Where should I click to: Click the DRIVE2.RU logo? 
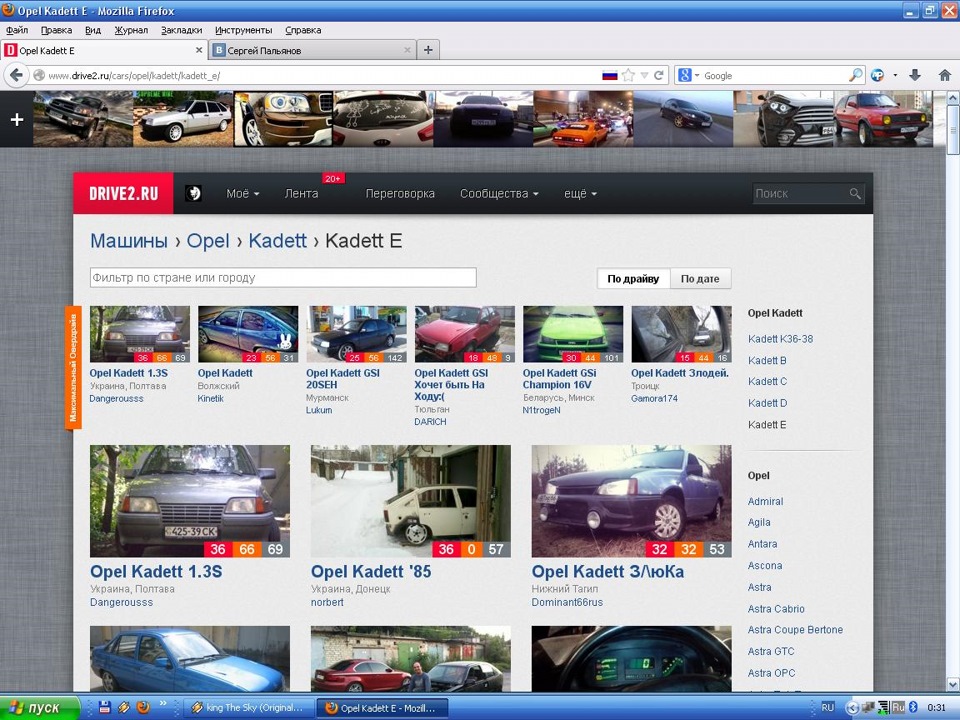[x=123, y=193]
